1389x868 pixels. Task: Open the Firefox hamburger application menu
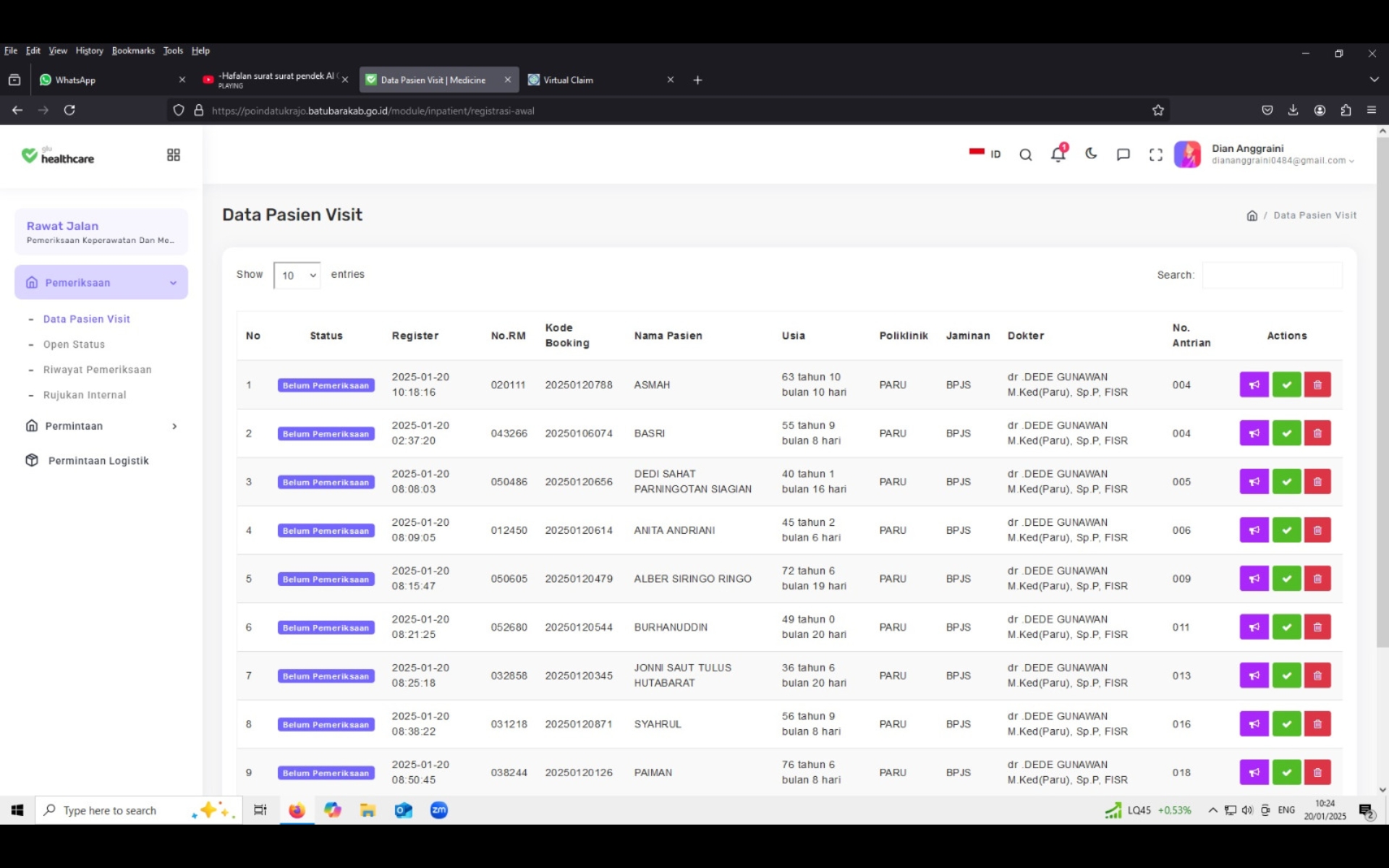(x=1372, y=110)
